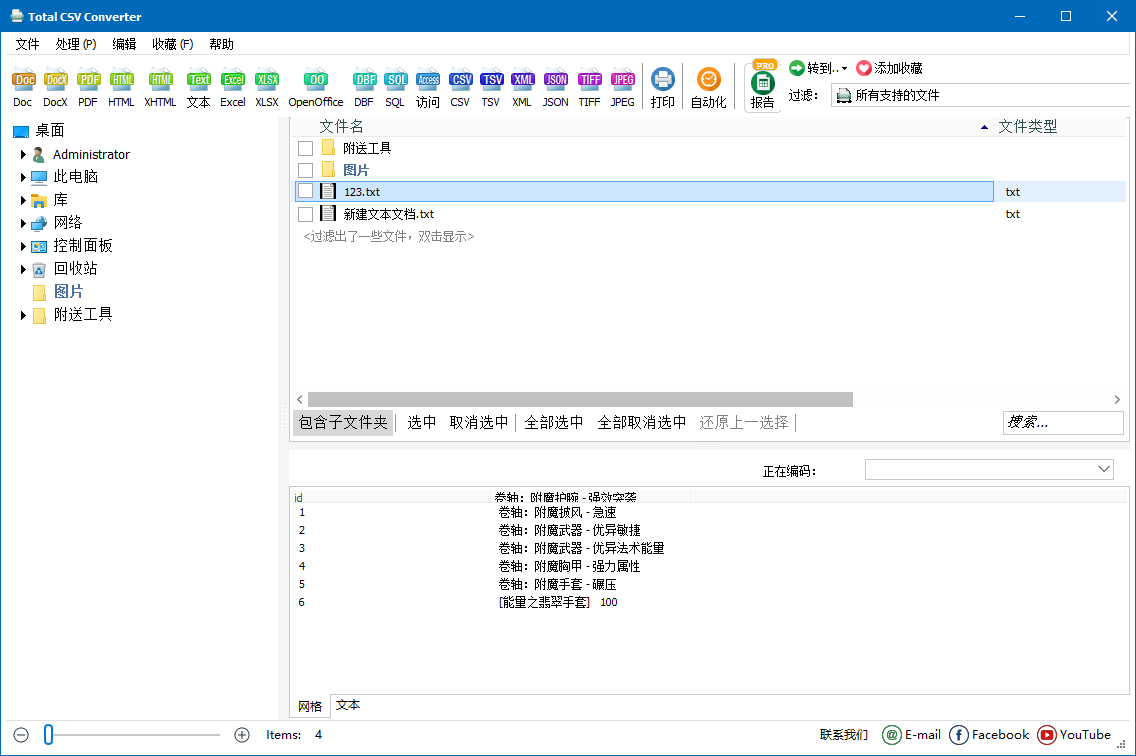Image resolution: width=1136 pixels, height=756 pixels.
Task: Tick the checkbox for 123.txt
Action: (x=306, y=191)
